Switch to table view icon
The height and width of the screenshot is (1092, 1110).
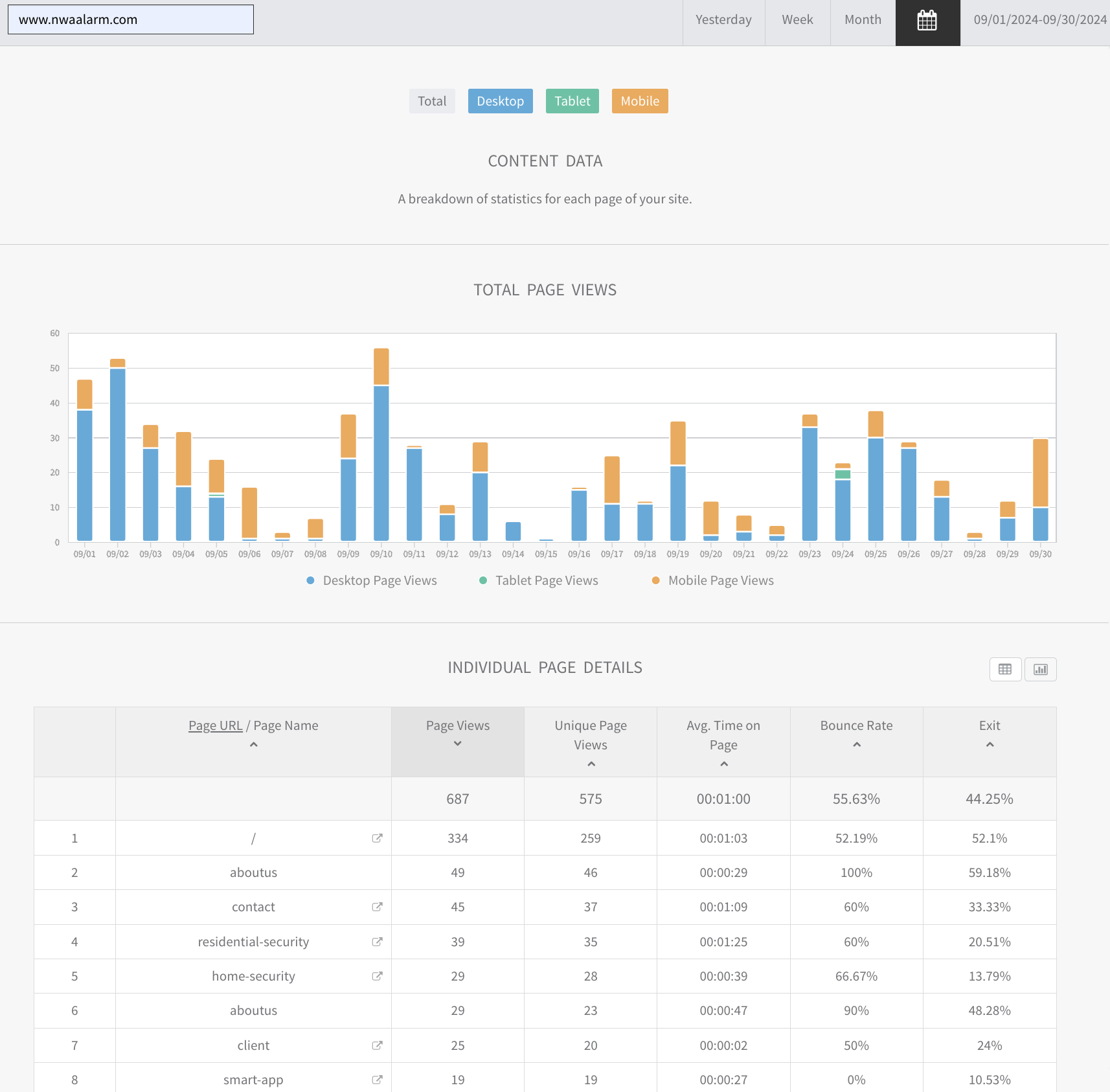1005,669
